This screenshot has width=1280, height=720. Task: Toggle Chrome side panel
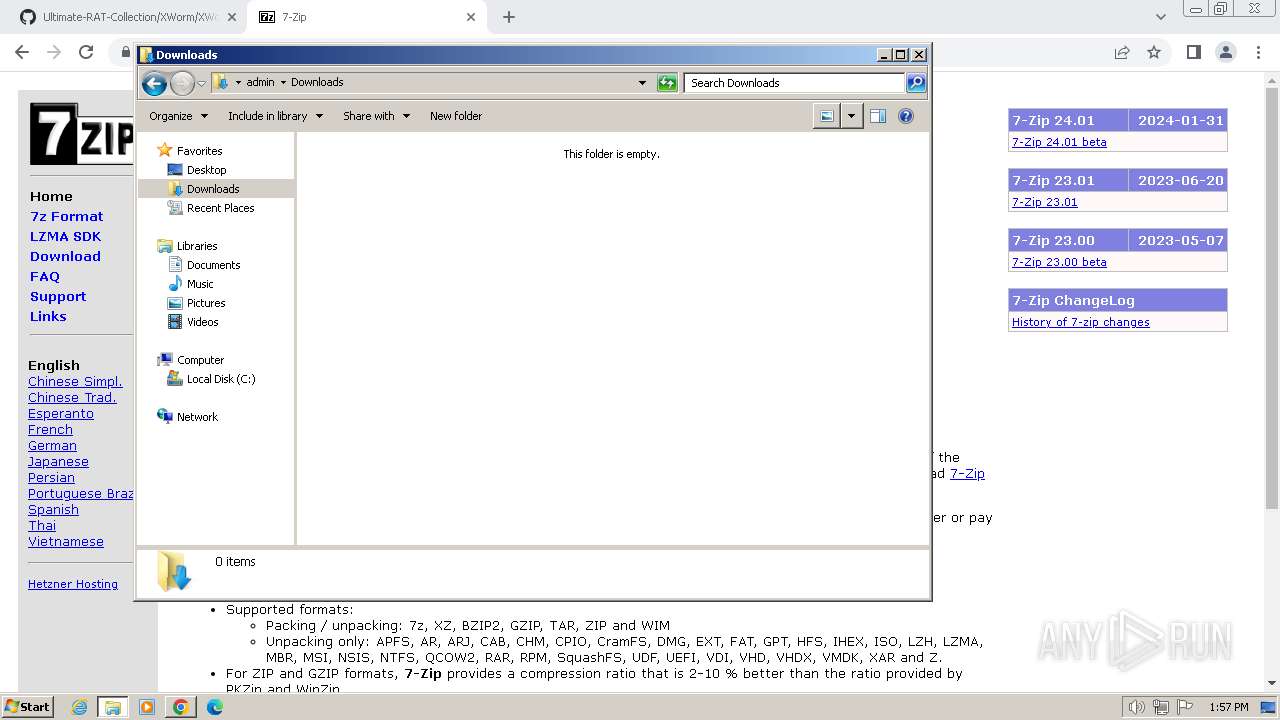click(x=1193, y=52)
